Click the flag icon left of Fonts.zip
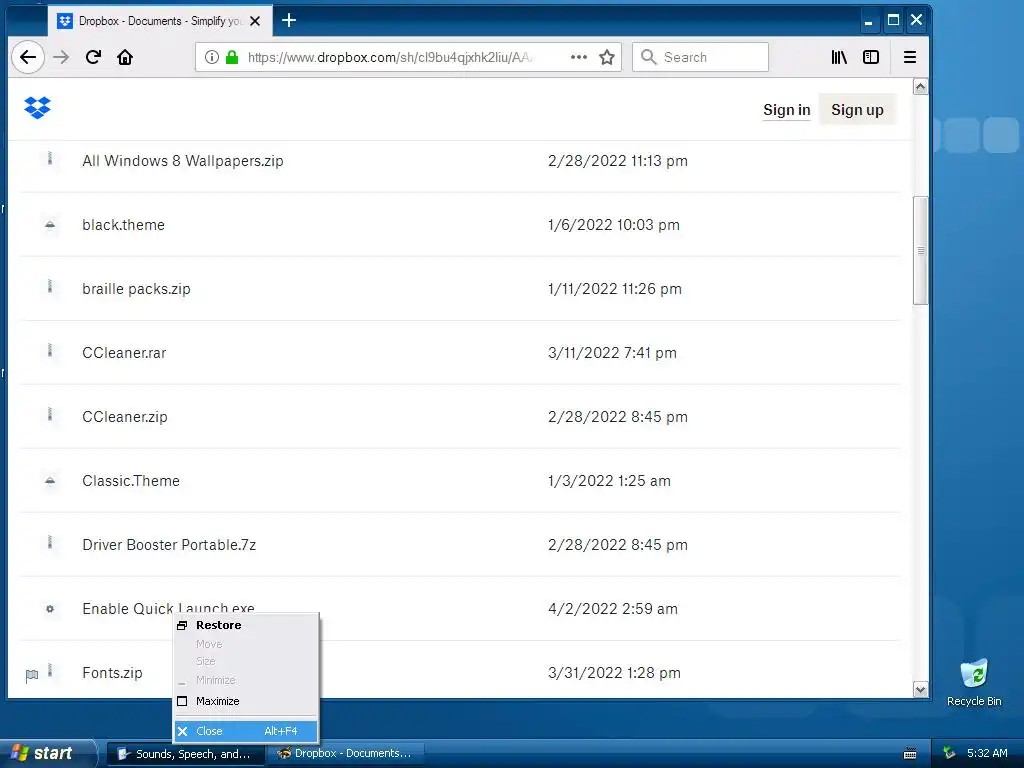The height and width of the screenshot is (768, 1024). pyautogui.click(x=31, y=675)
